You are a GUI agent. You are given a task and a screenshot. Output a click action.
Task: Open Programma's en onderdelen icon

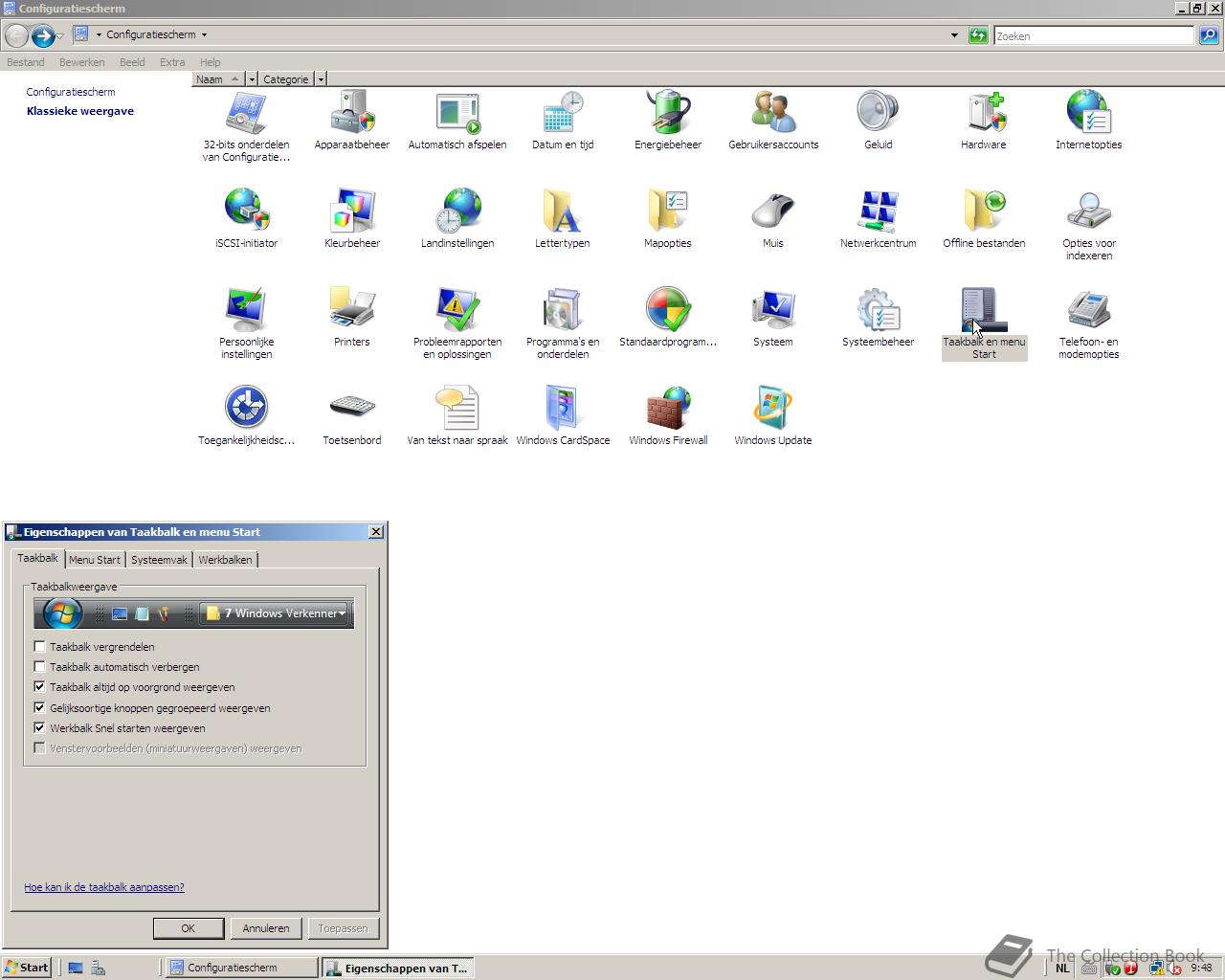pos(563,309)
